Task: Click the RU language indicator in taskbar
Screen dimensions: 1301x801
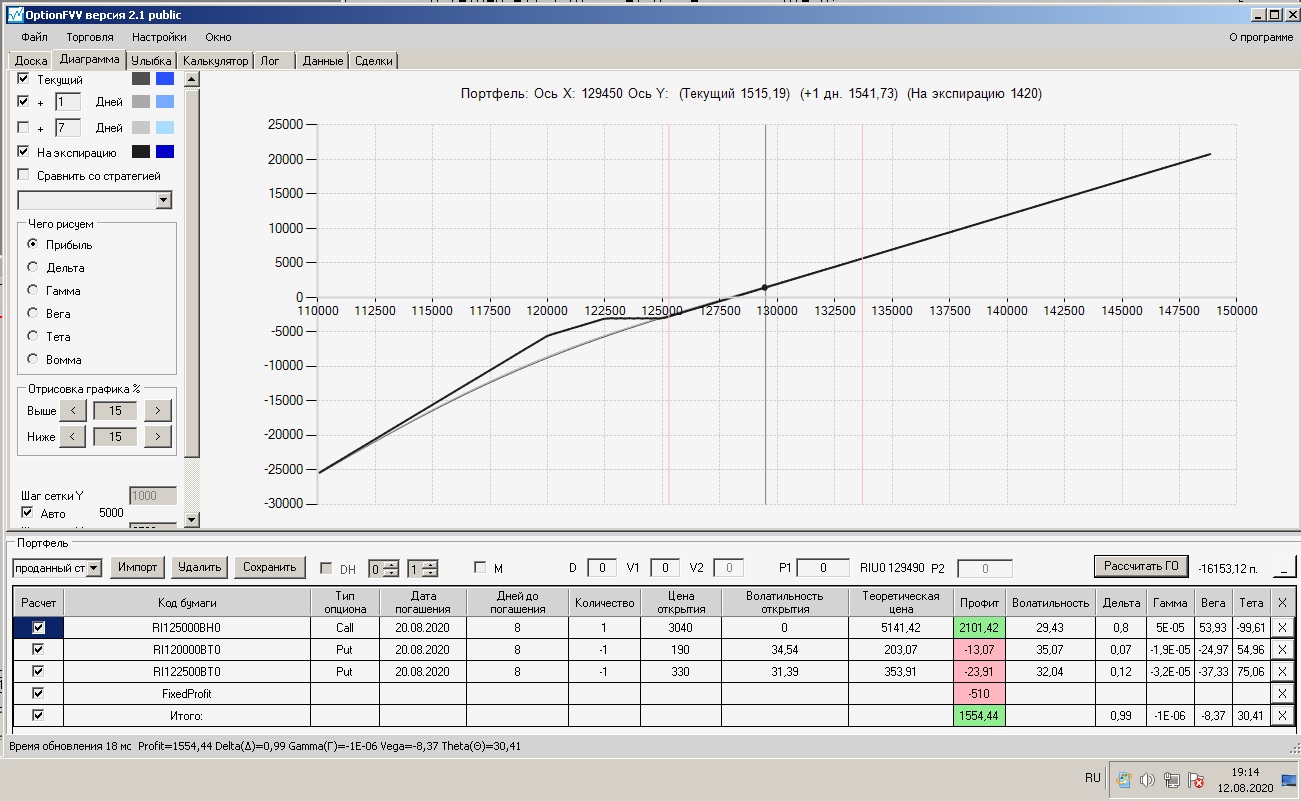Action: coord(1093,778)
